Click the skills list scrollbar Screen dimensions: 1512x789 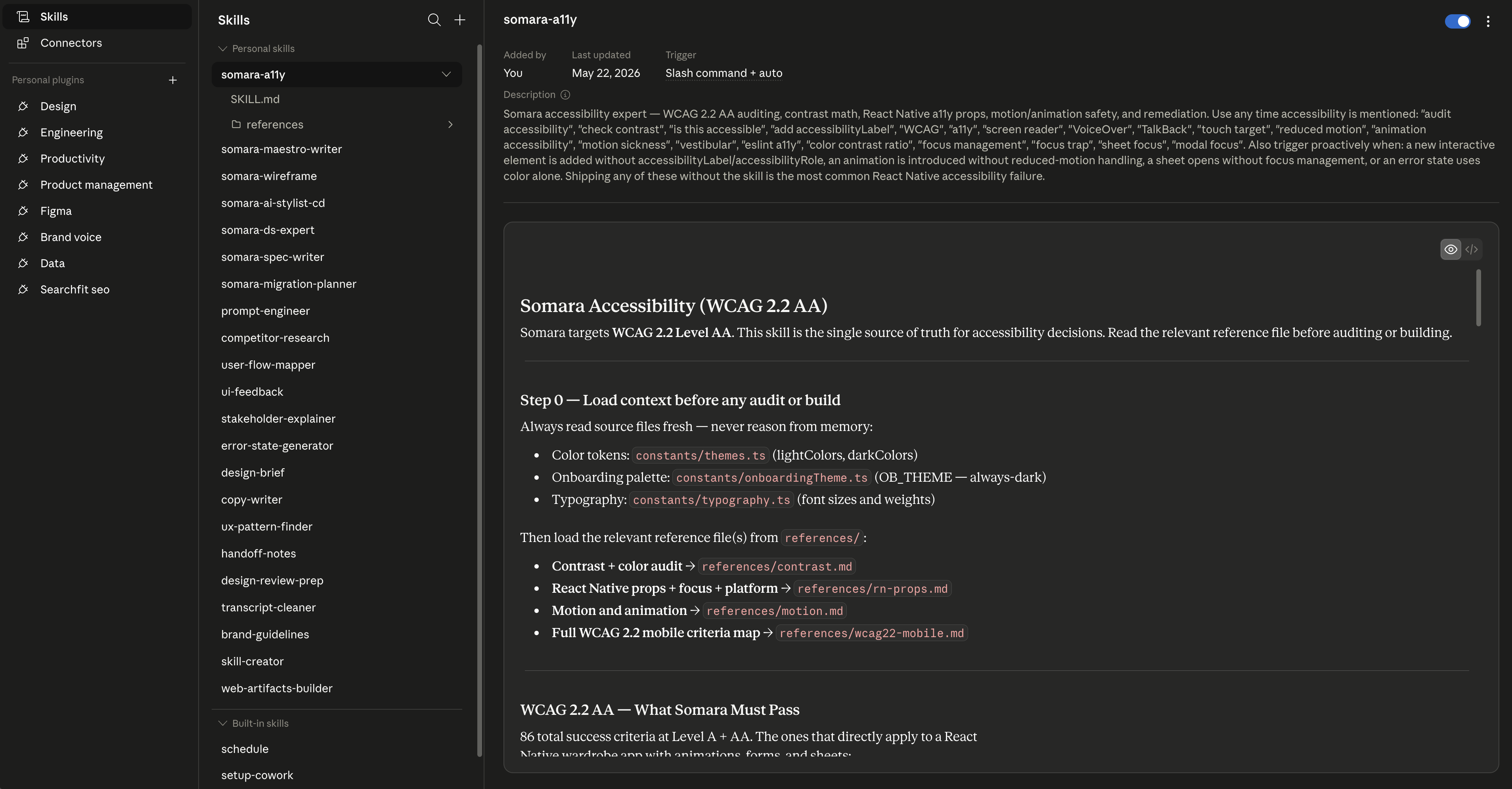pyautogui.click(x=480, y=400)
